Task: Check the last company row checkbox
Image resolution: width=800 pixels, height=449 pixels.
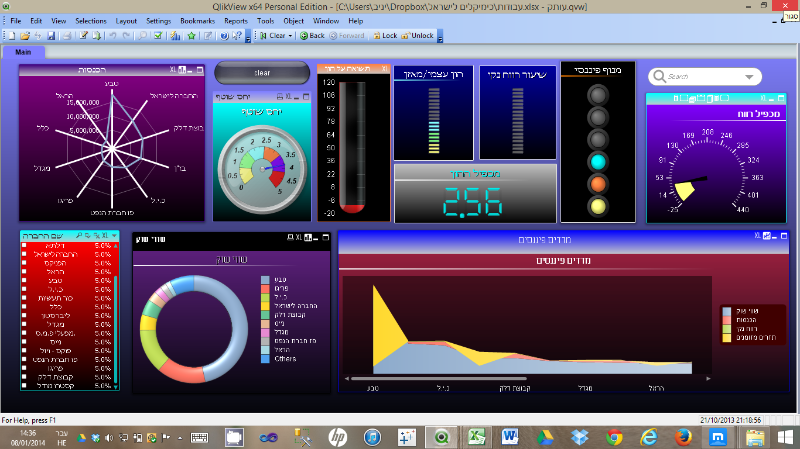Action: (x=24, y=386)
